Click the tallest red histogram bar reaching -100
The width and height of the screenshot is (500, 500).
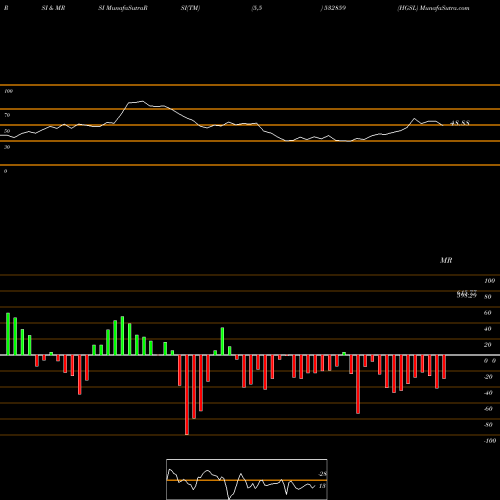click(187, 395)
